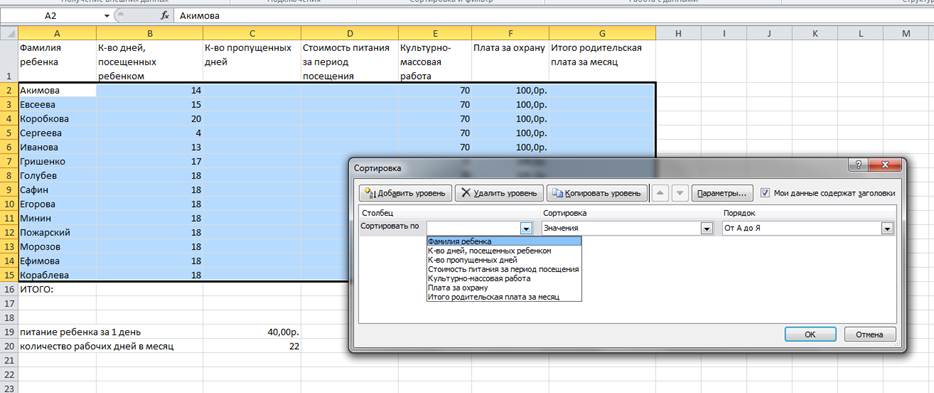Click cell with value 22
The width and height of the screenshot is (934, 393).
252,346
